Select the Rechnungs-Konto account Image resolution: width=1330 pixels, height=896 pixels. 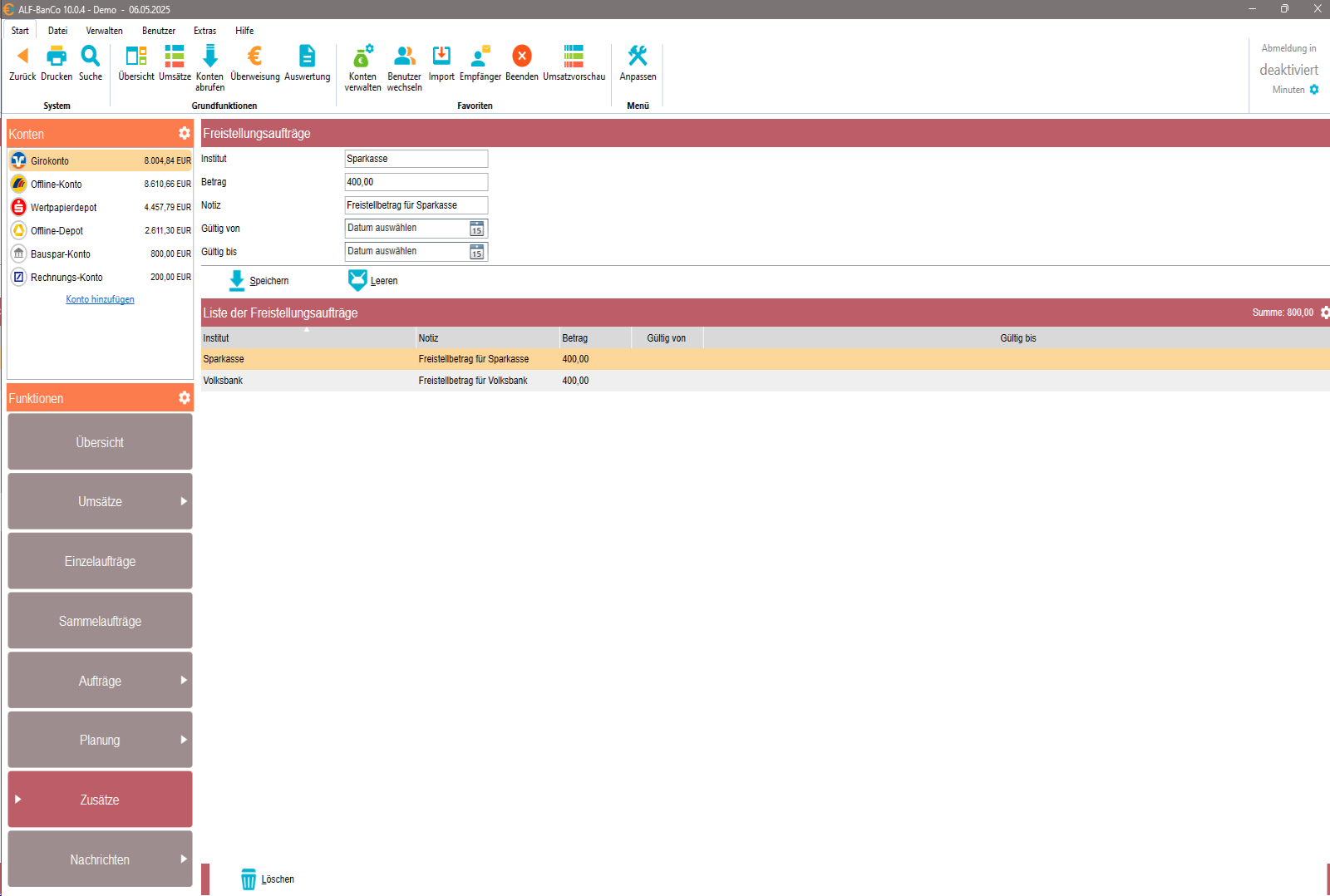coord(100,277)
